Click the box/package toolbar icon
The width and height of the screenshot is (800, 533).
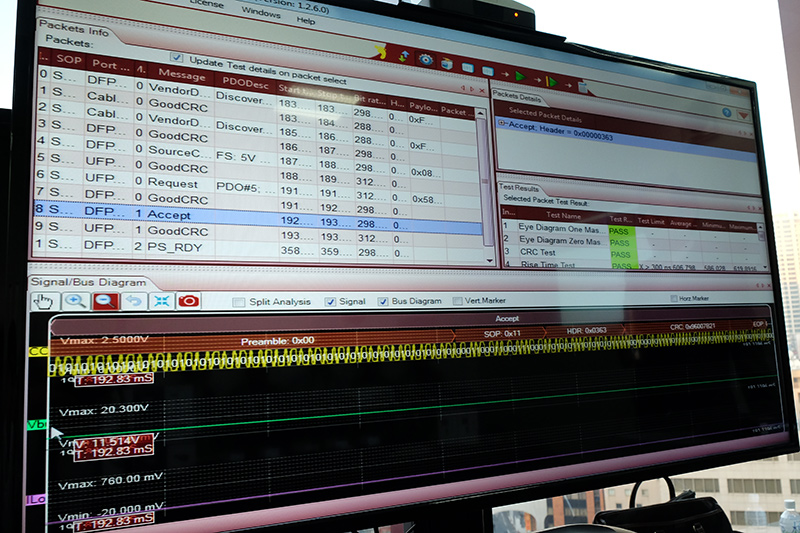tap(447, 63)
